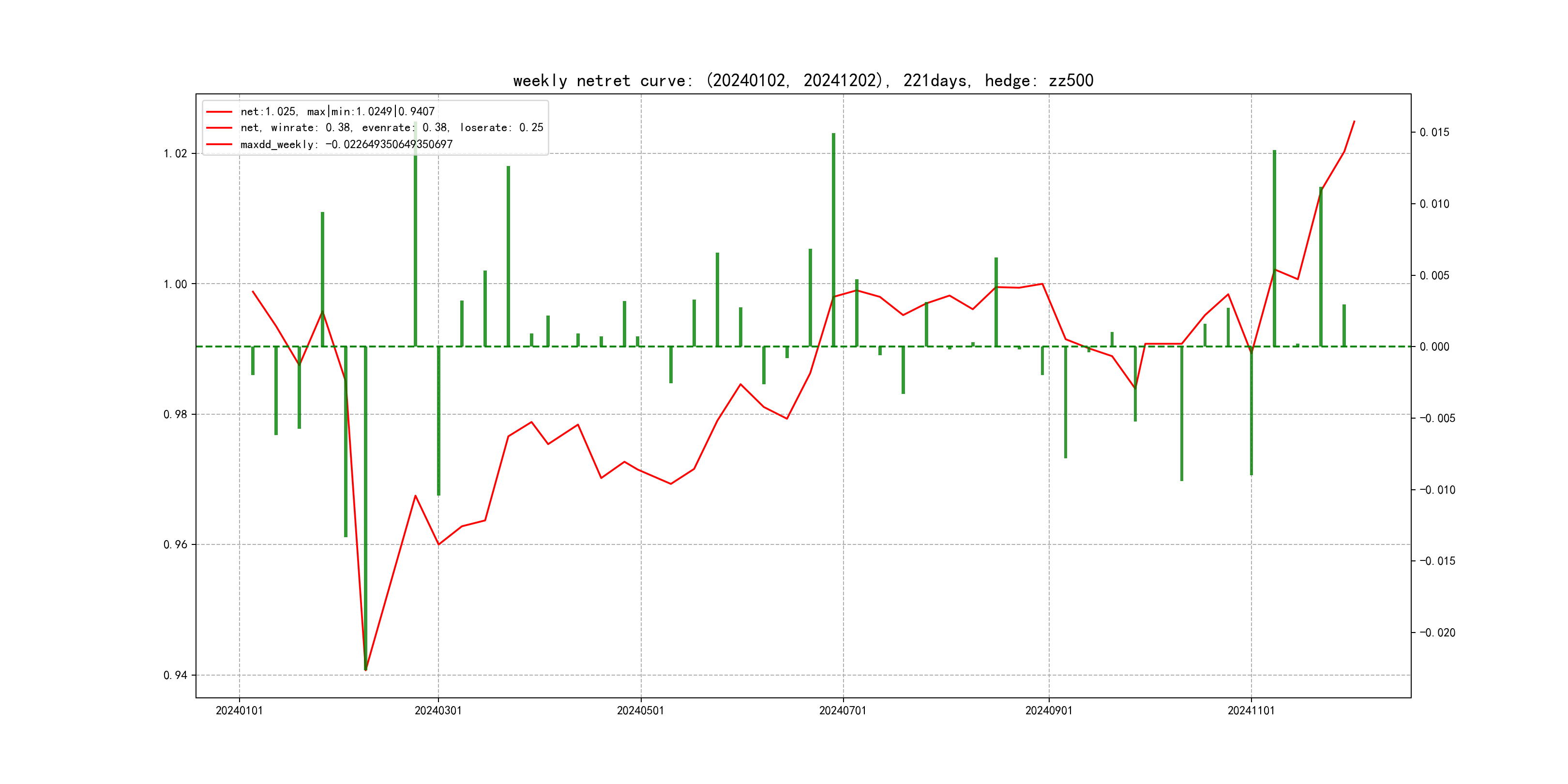Click the legend entry showing net:1.025
This screenshot has height=784, width=1568.
click(x=337, y=111)
